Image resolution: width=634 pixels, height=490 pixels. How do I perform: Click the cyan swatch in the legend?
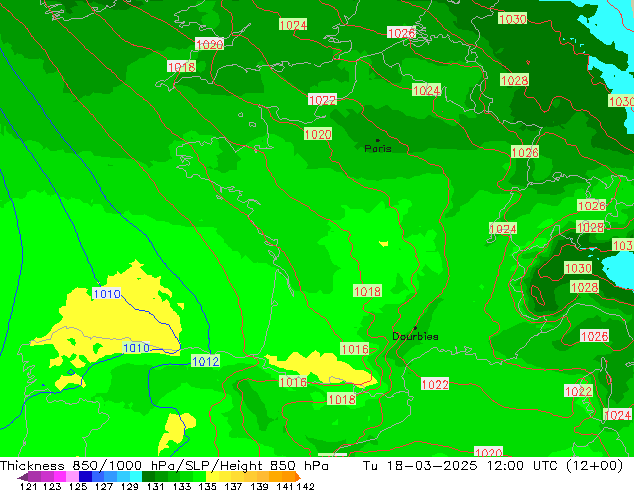tap(136, 477)
